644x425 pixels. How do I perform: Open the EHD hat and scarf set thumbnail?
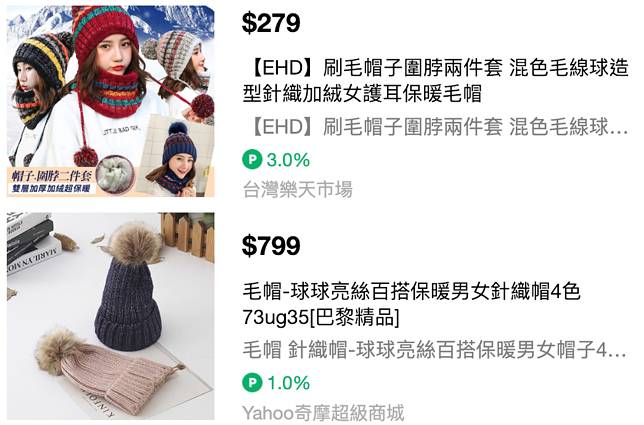[x=110, y=101]
